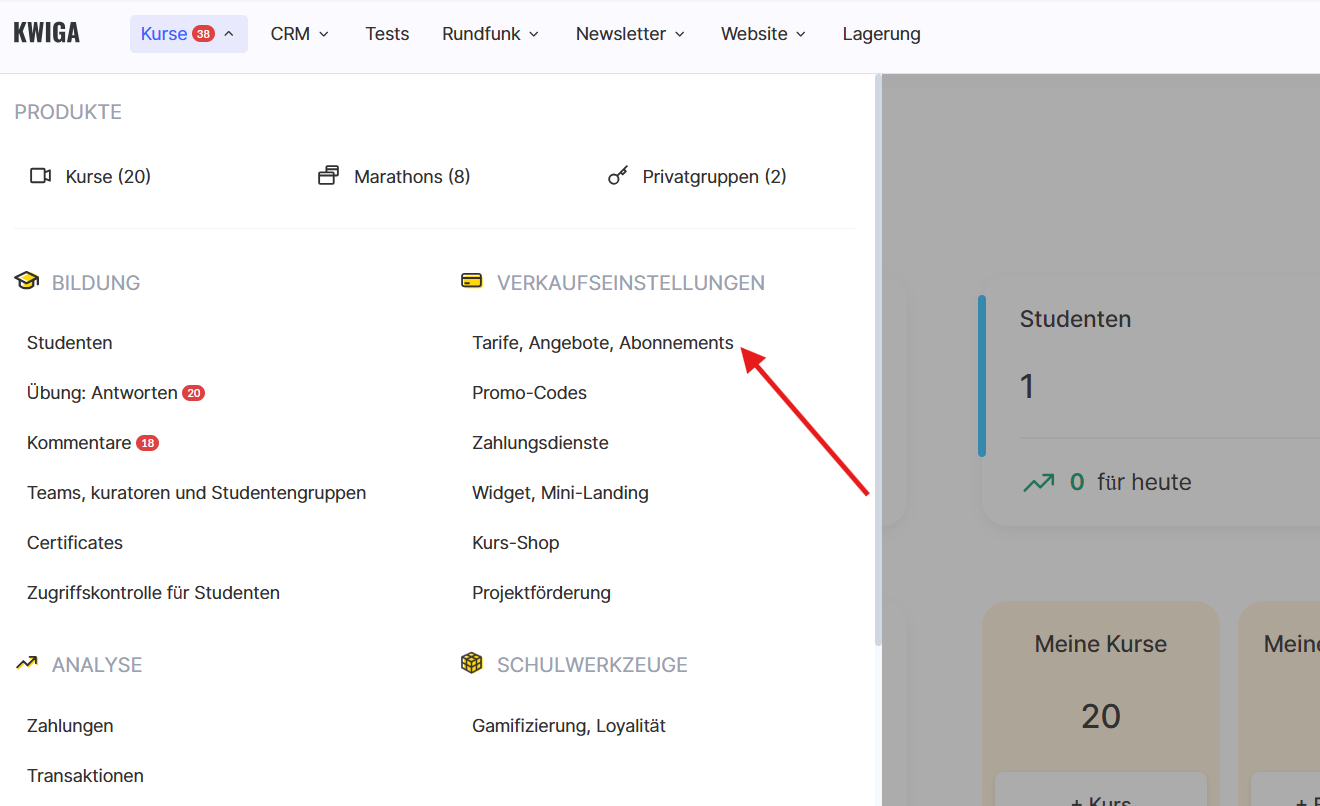Open Zahlungen under Analyse
This screenshot has width=1320, height=806.
(70, 726)
